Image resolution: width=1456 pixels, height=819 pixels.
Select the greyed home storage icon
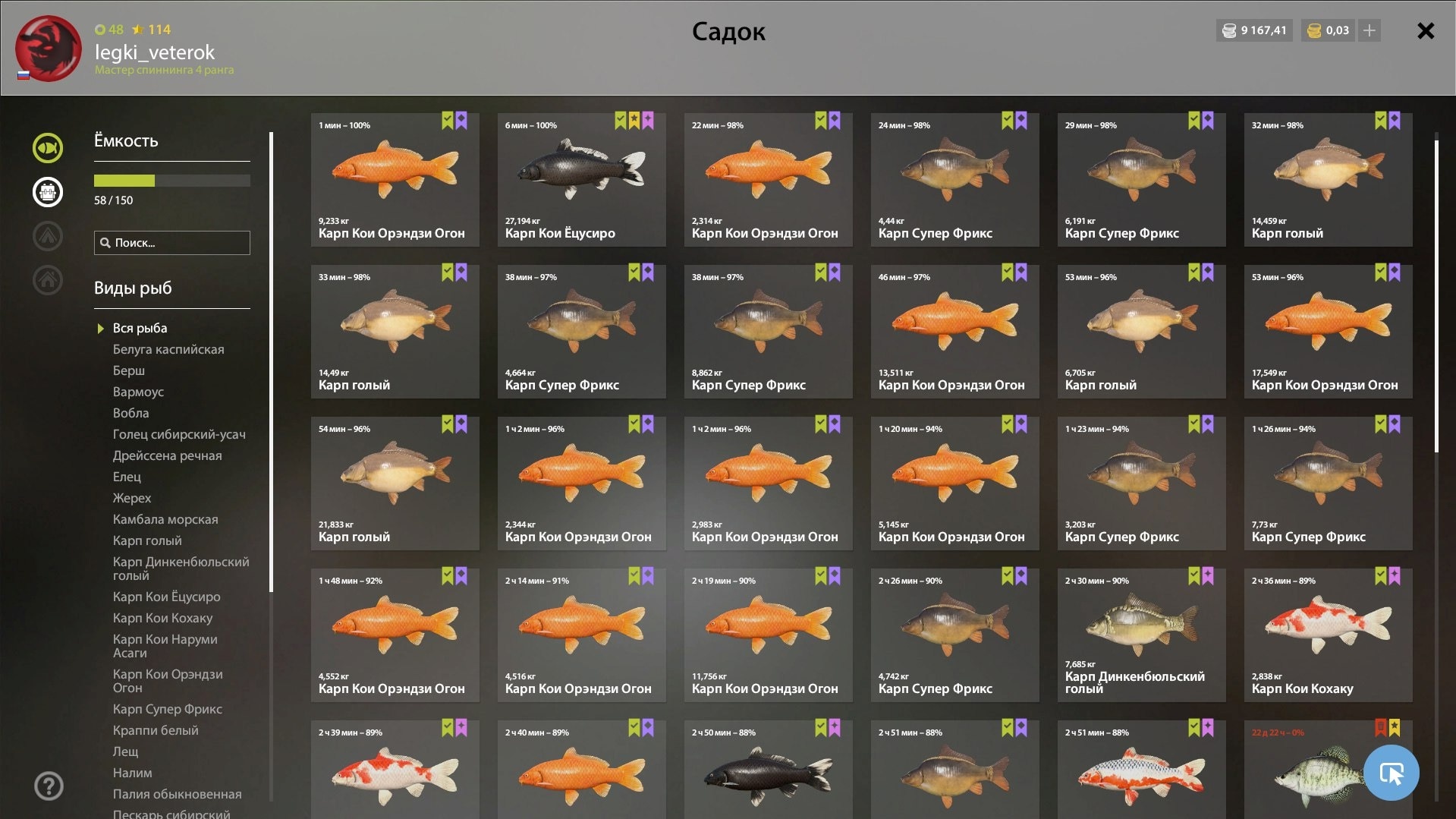click(x=48, y=280)
